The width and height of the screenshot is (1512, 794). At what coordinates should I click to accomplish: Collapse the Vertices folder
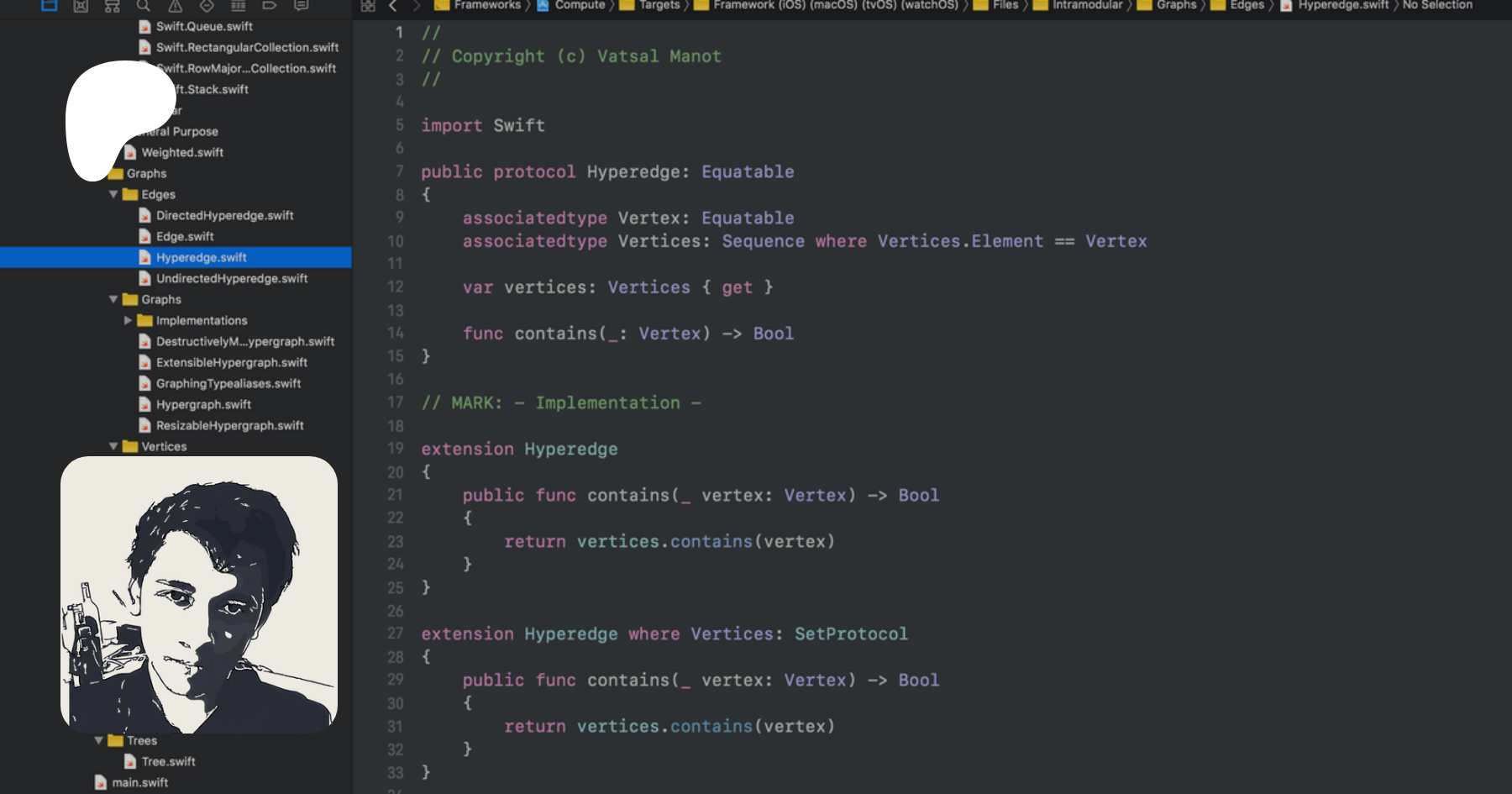113,446
